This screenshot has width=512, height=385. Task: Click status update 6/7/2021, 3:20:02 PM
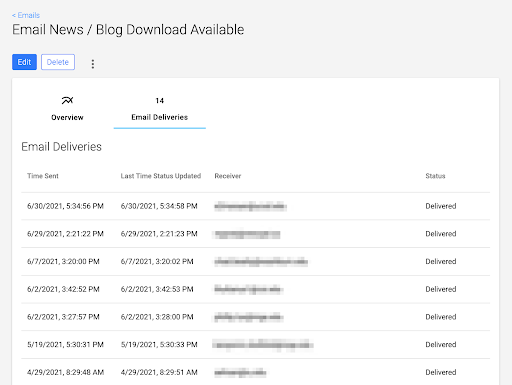[157, 261]
